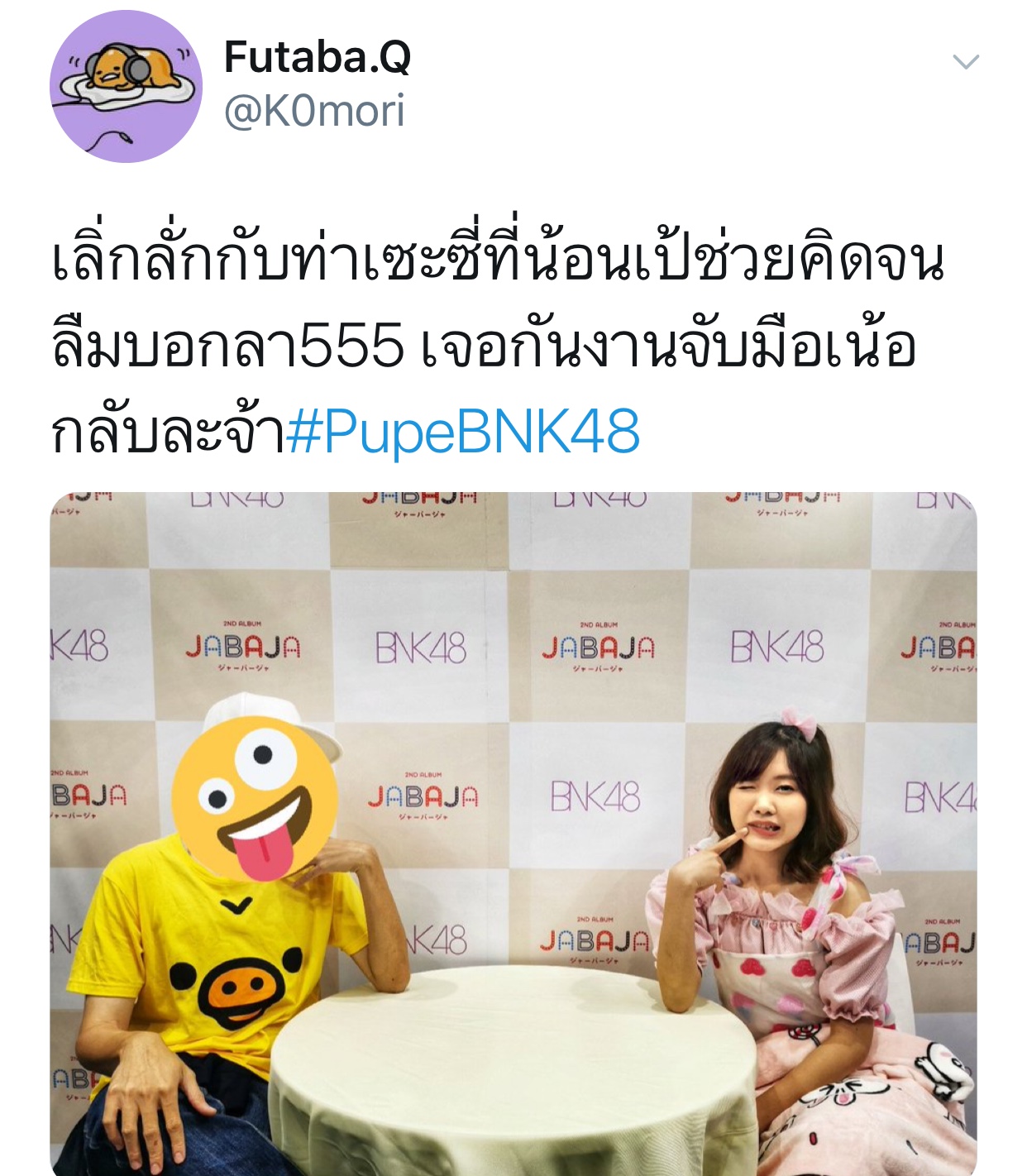Viewport: 1027px width, 1176px height.
Task: Expand the tweet options chevron
Action: click(x=966, y=62)
